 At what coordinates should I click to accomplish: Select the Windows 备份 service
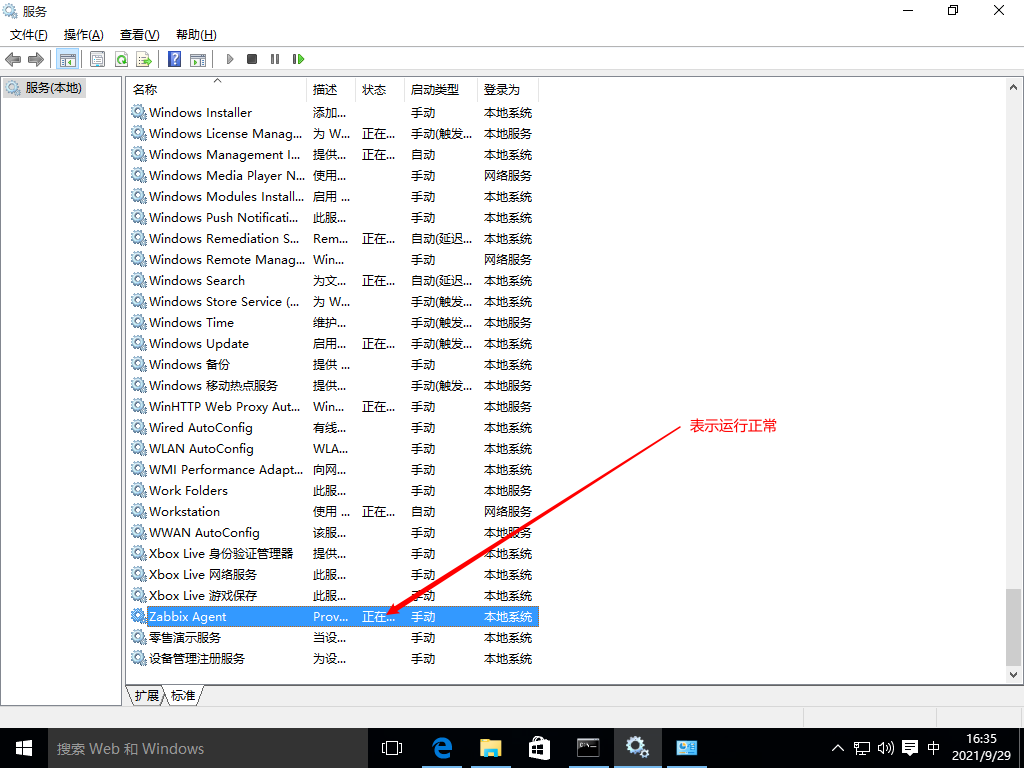pos(334,364)
